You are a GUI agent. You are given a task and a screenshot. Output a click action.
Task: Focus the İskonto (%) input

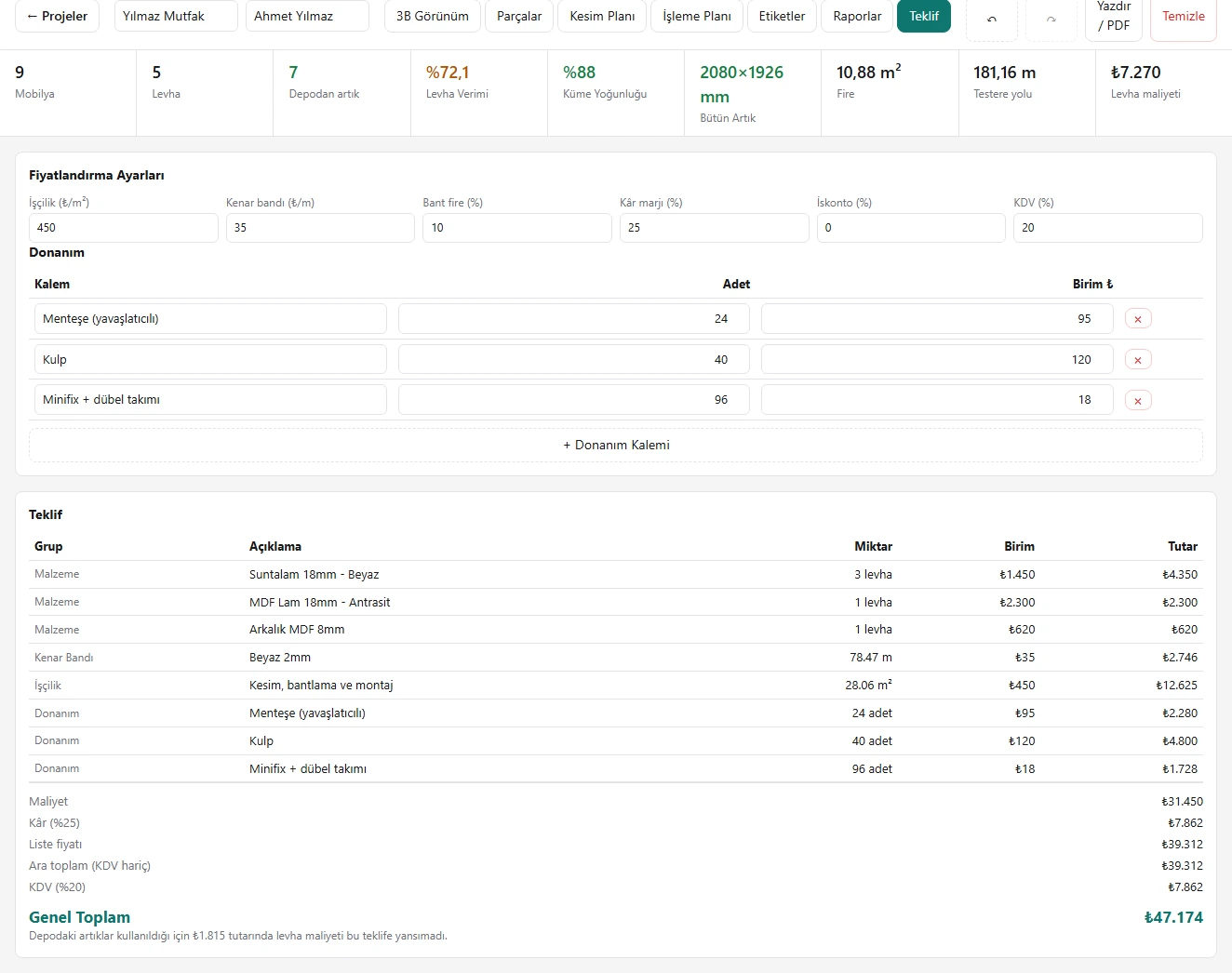click(911, 228)
